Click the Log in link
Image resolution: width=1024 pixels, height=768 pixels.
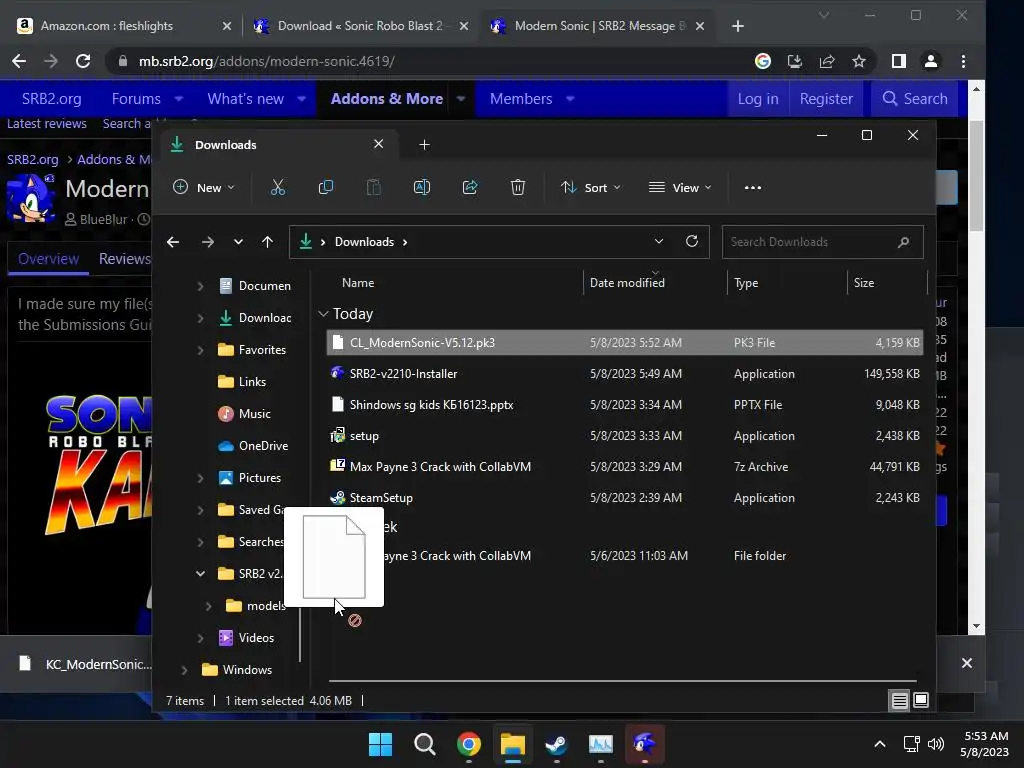(x=758, y=99)
